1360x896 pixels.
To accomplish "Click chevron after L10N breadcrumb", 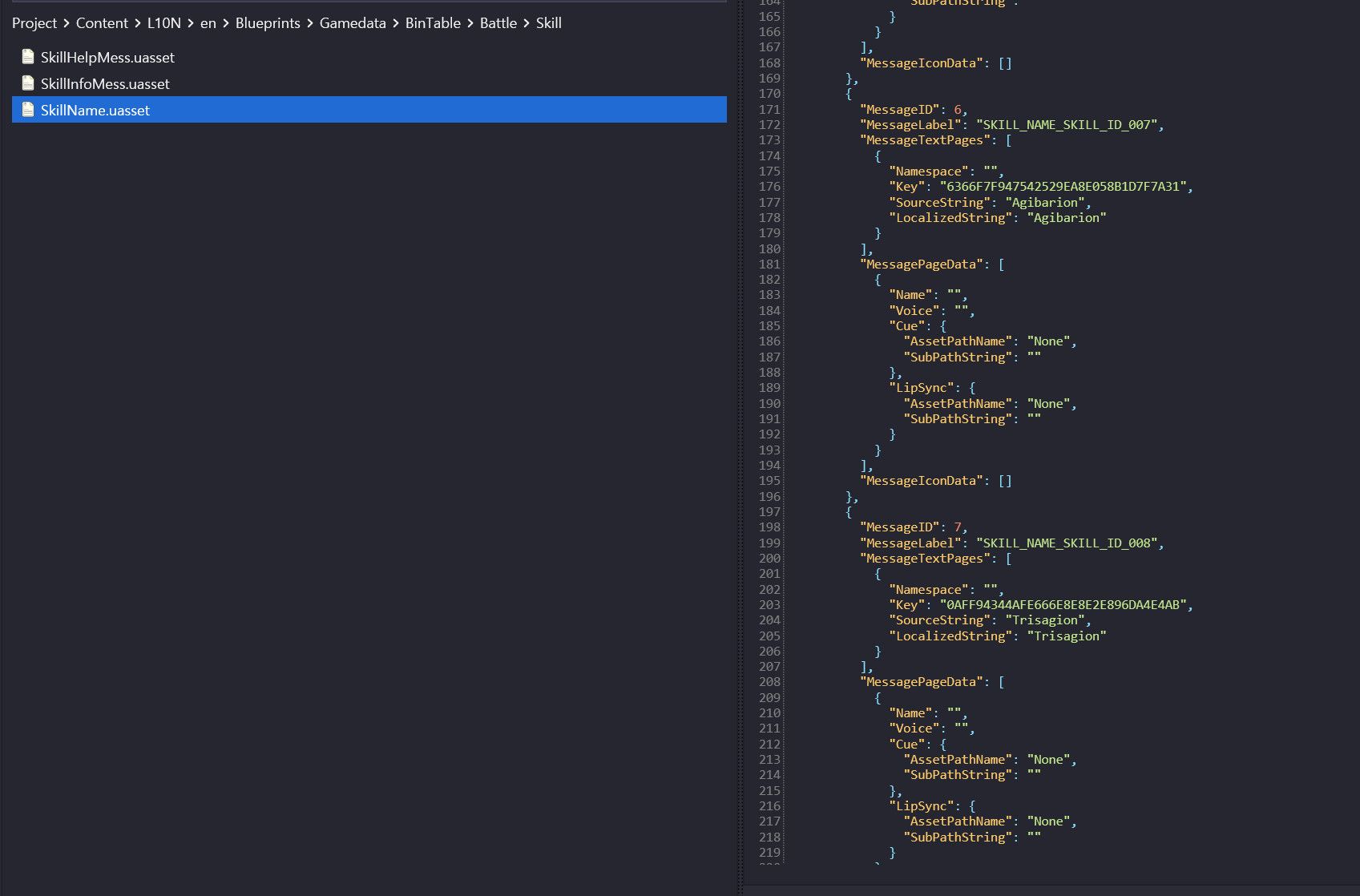I will 191,23.
